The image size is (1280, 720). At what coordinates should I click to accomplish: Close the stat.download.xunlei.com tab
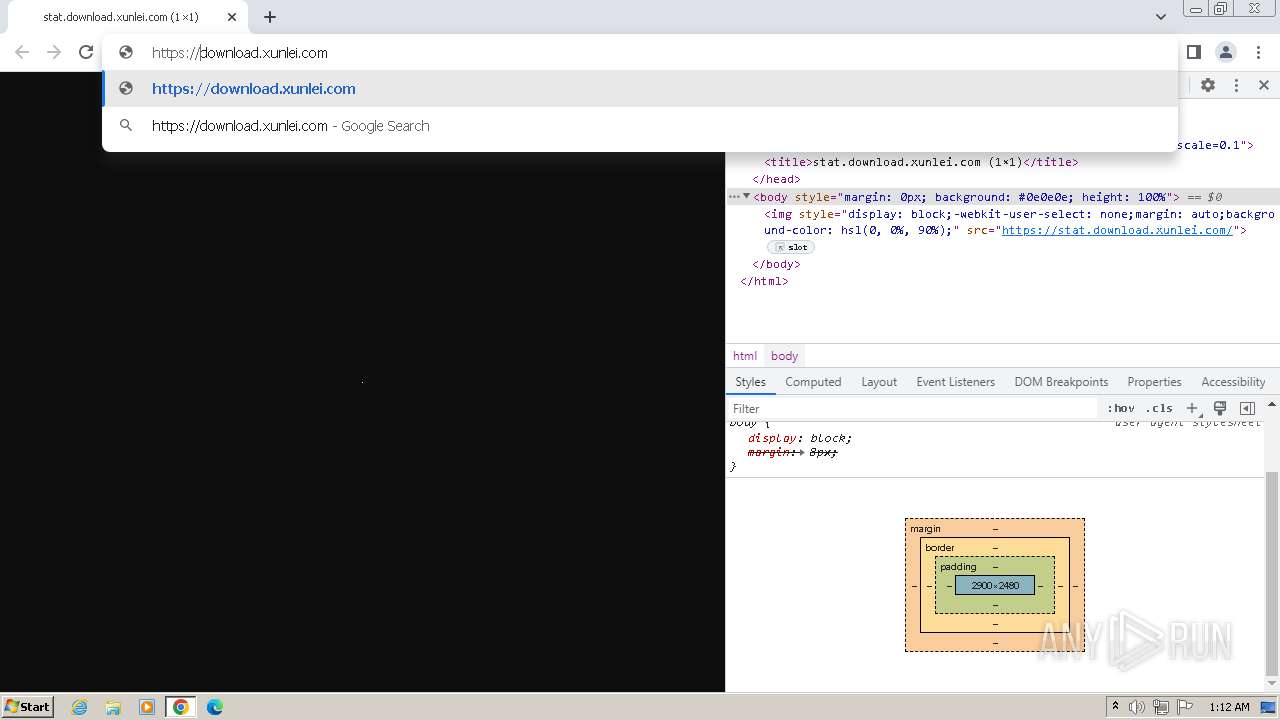point(232,17)
